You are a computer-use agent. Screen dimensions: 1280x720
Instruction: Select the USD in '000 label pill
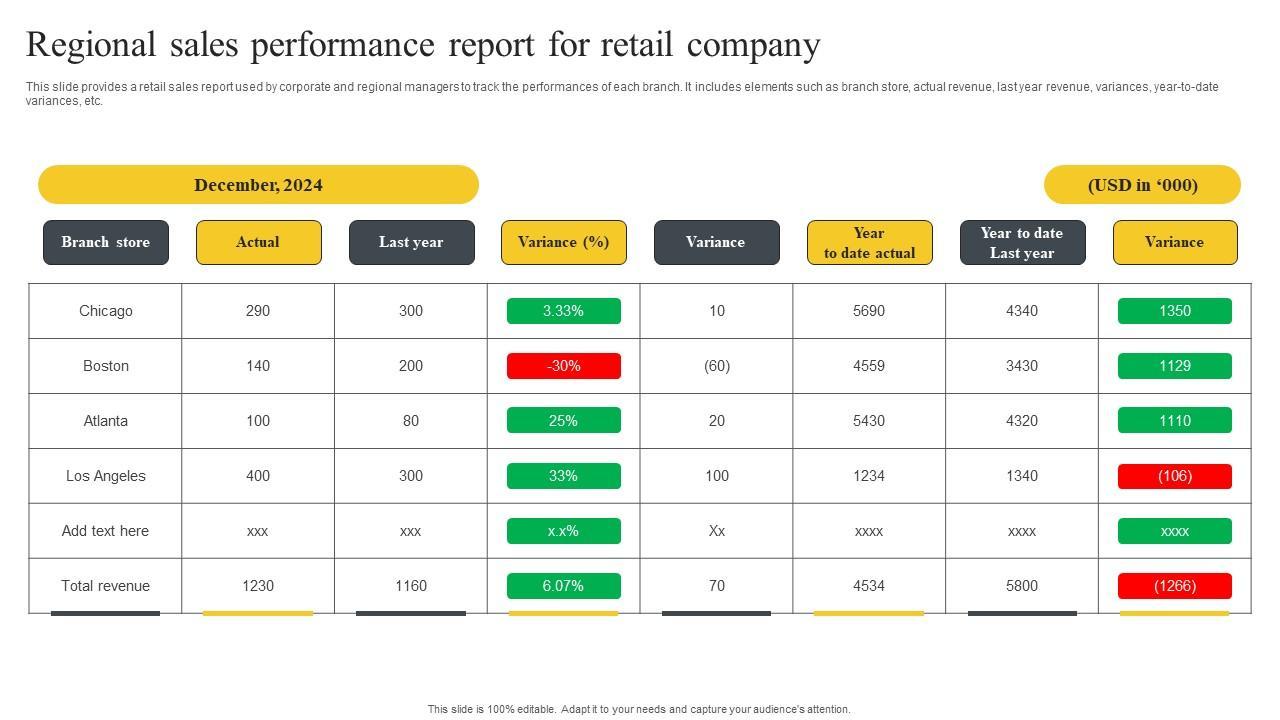[x=1142, y=185]
